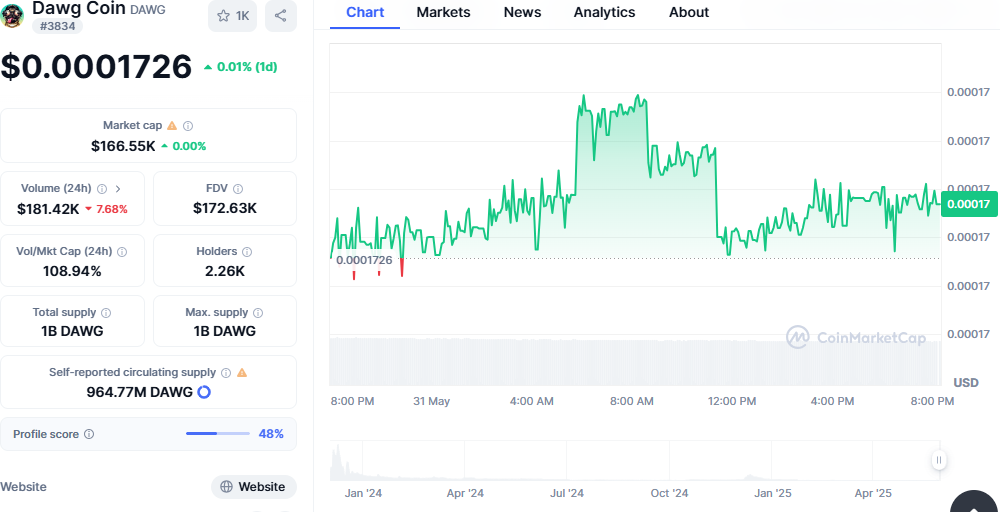Click the $166.55K market cap value
1000x512 pixels.
point(123,146)
